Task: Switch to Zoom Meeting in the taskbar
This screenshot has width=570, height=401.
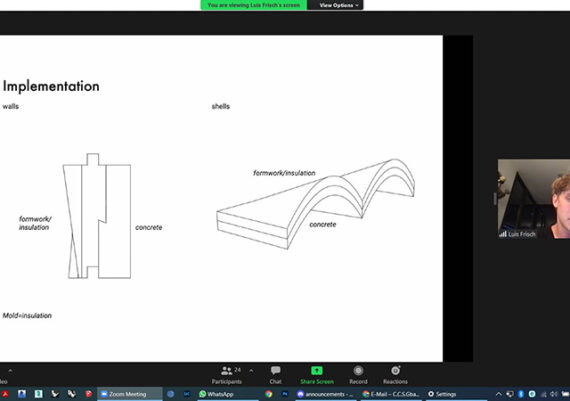Action: 129,394
